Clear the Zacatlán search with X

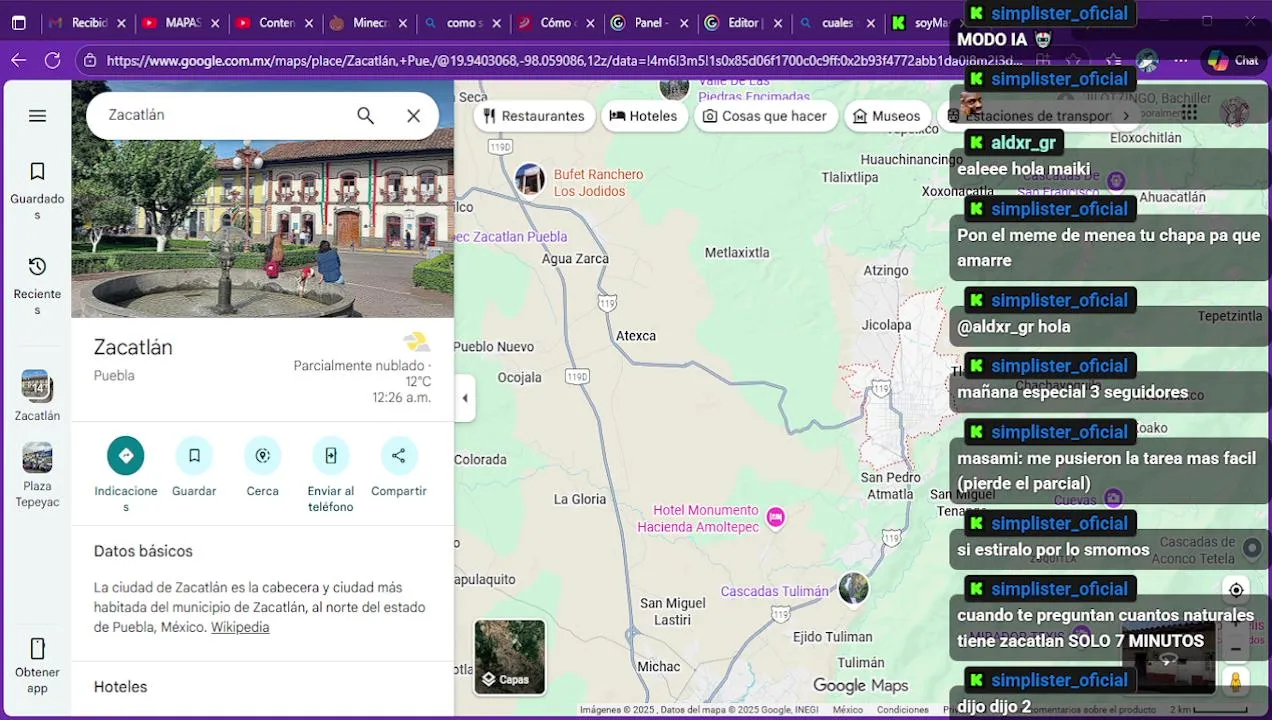click(413, 116)
